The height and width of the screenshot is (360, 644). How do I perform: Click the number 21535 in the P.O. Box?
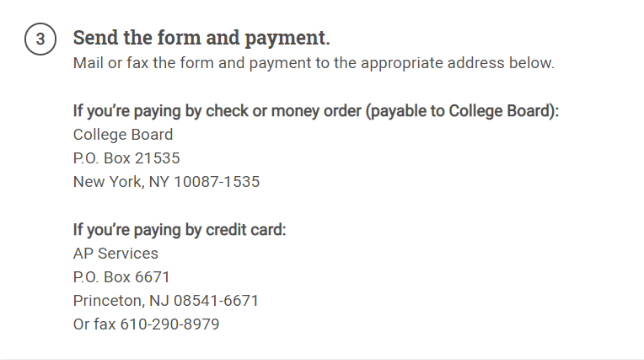(x=157, y=158)
